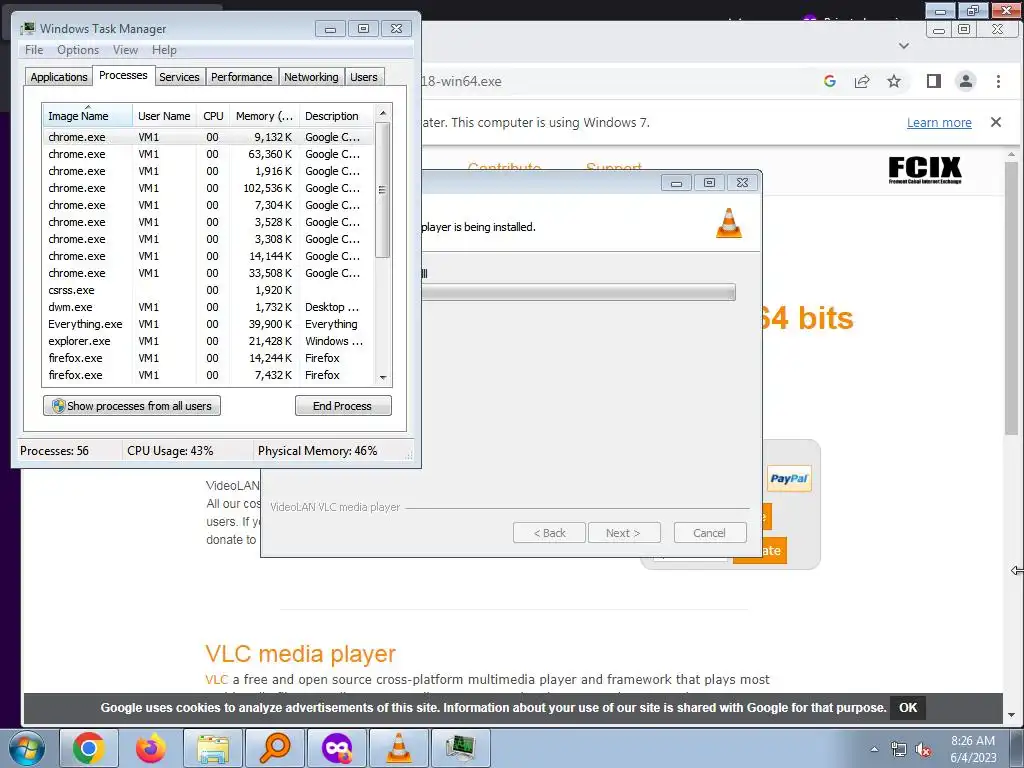The image size is (1024, 768).
Task: Switch to the Performance tab
Action: coord(242,77)
